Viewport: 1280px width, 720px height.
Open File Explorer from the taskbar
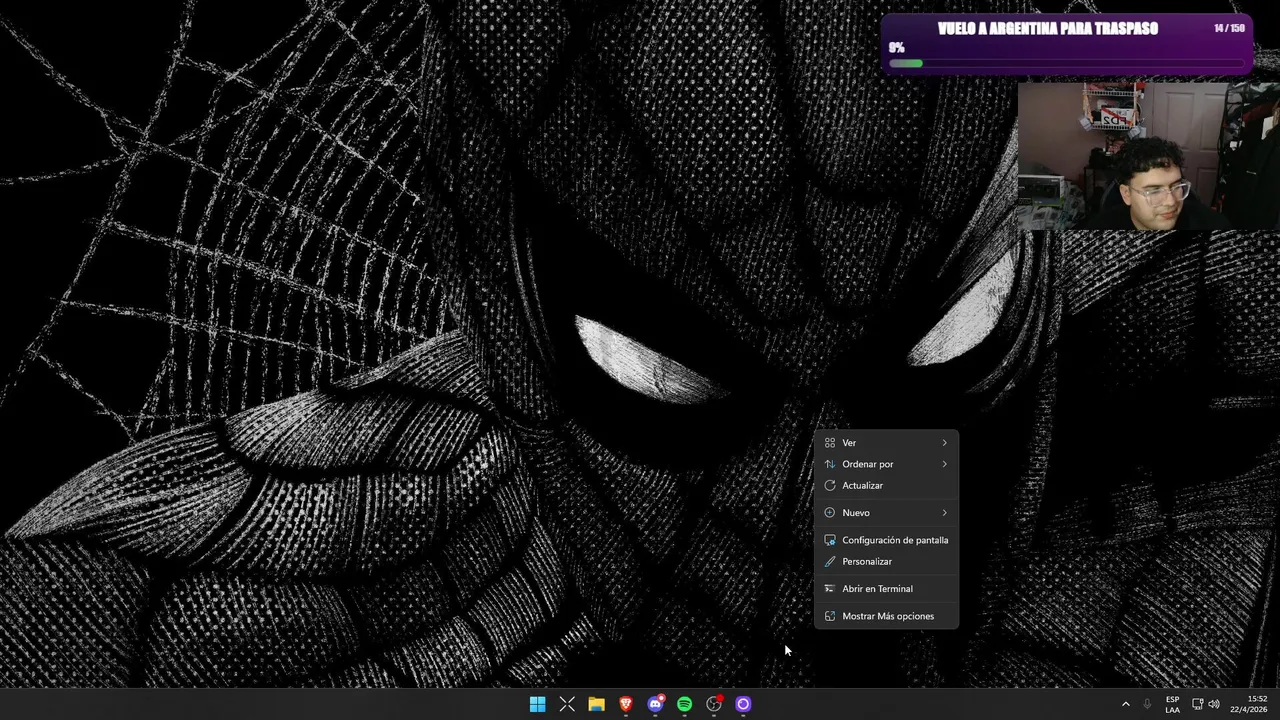tap(596, 704)
